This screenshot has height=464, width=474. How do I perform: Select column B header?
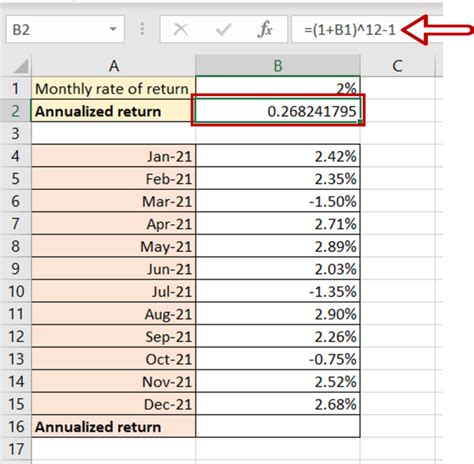click(278, 66)
